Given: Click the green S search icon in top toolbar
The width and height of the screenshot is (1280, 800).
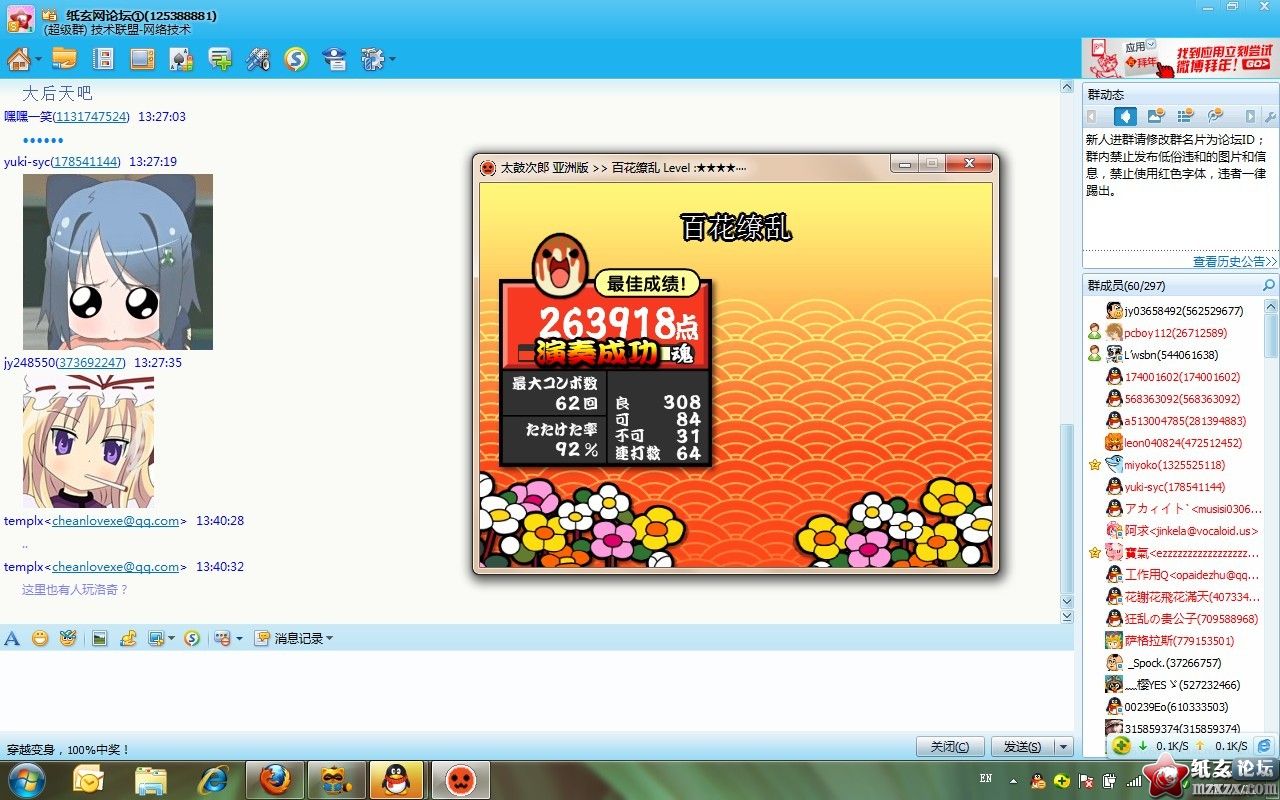Looking at the screenshot, I should (x=295, y=59).
